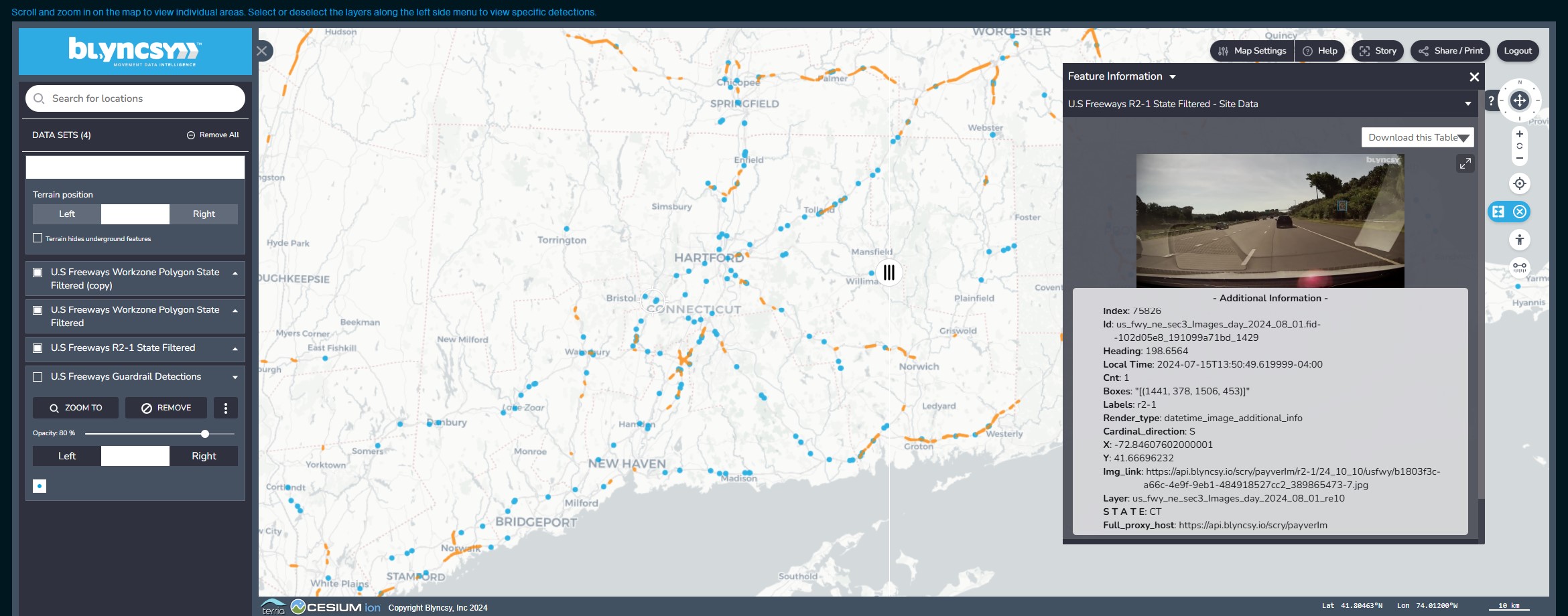The width and height of the screenshot is (1568, 616).
Task: Click the opacity slider handle
Action: (205, 434)
